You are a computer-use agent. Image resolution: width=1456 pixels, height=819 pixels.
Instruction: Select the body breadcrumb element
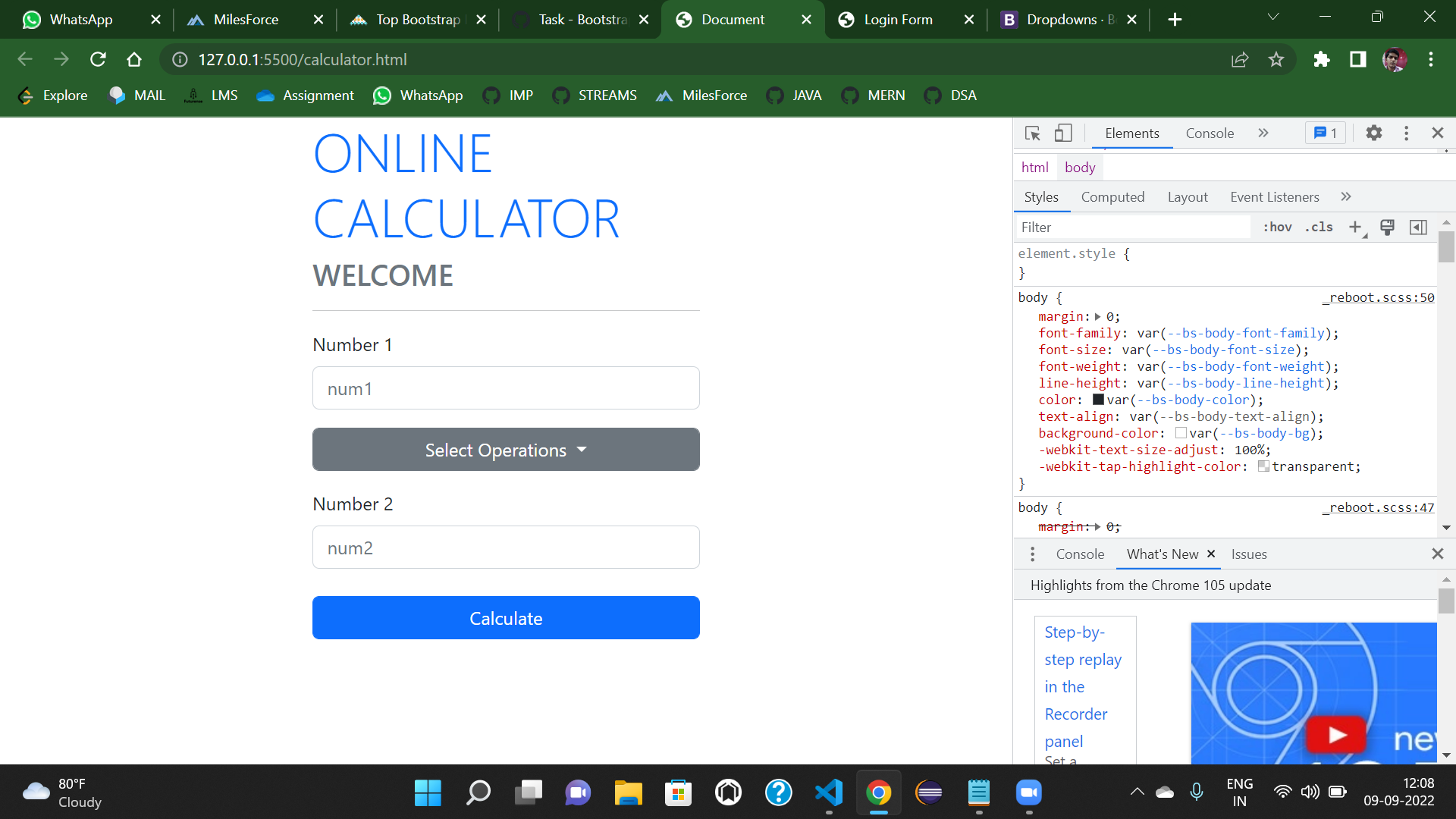tap(1080, 168)
